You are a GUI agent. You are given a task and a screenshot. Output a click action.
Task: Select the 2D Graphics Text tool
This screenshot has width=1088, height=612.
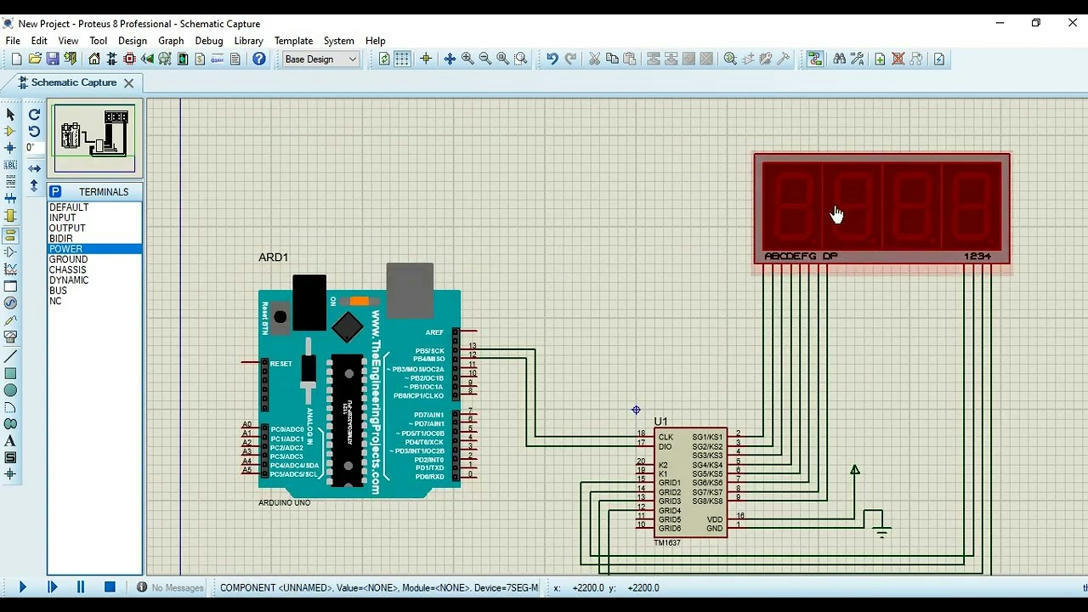click(10, 441)
